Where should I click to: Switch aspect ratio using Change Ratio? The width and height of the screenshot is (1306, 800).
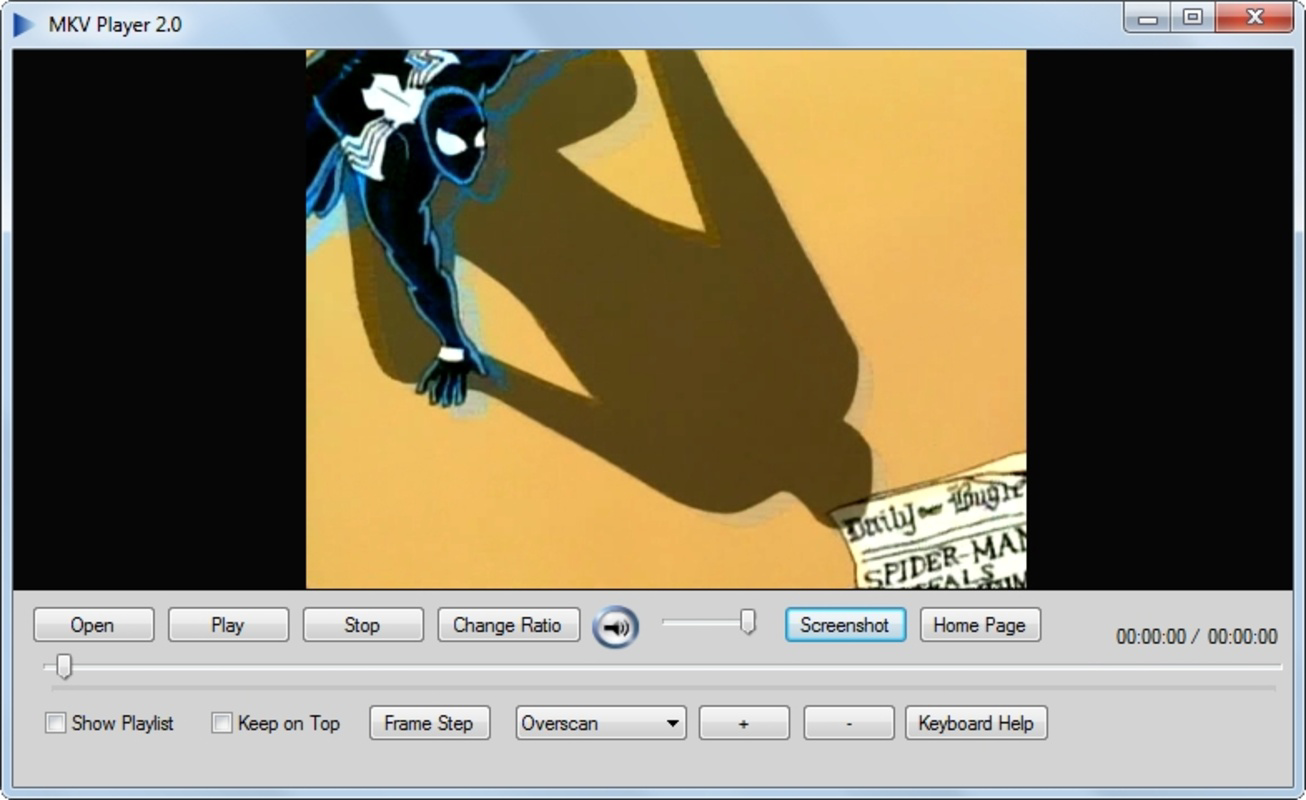pos(509,625)
